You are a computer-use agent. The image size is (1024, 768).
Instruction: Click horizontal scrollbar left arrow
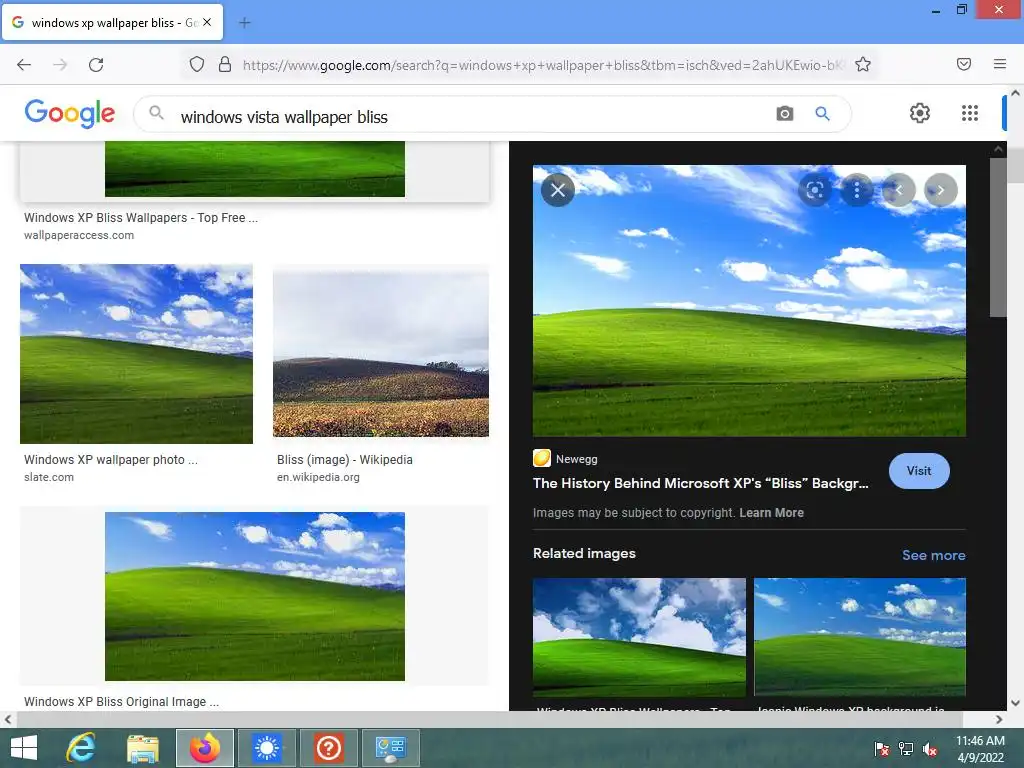(8, 720)
